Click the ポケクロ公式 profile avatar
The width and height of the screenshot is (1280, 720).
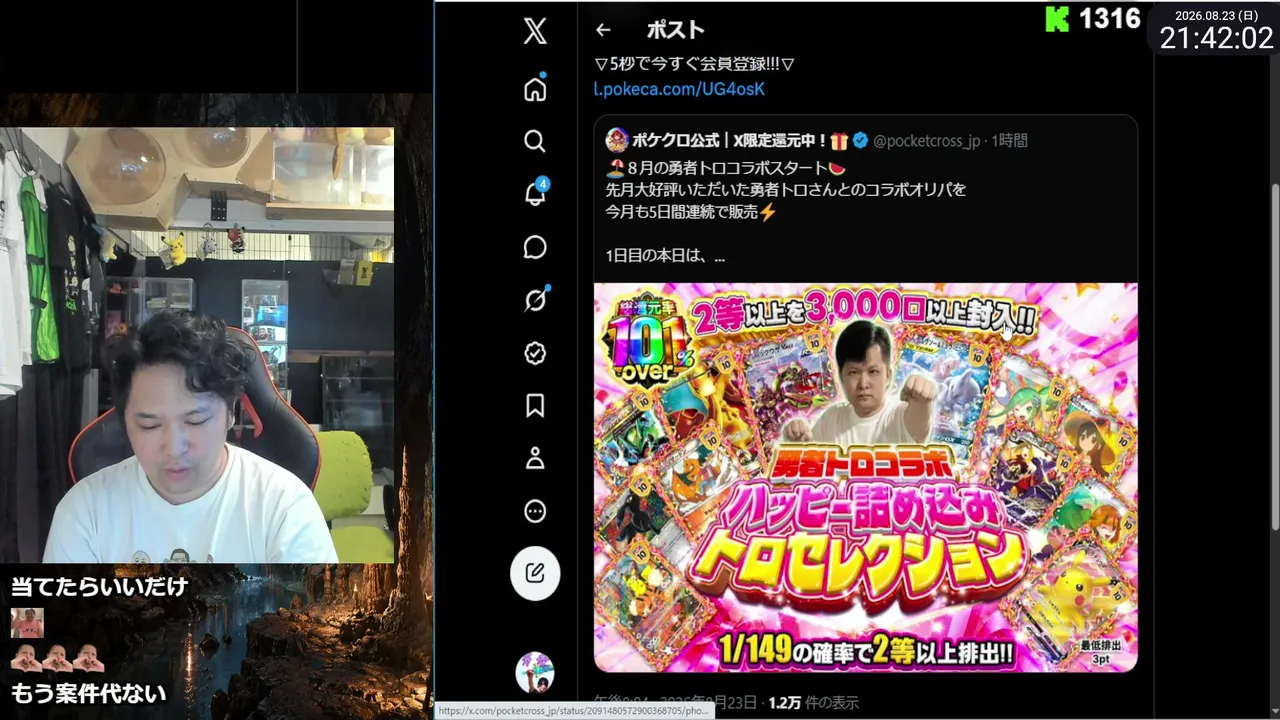coord(616,140)
